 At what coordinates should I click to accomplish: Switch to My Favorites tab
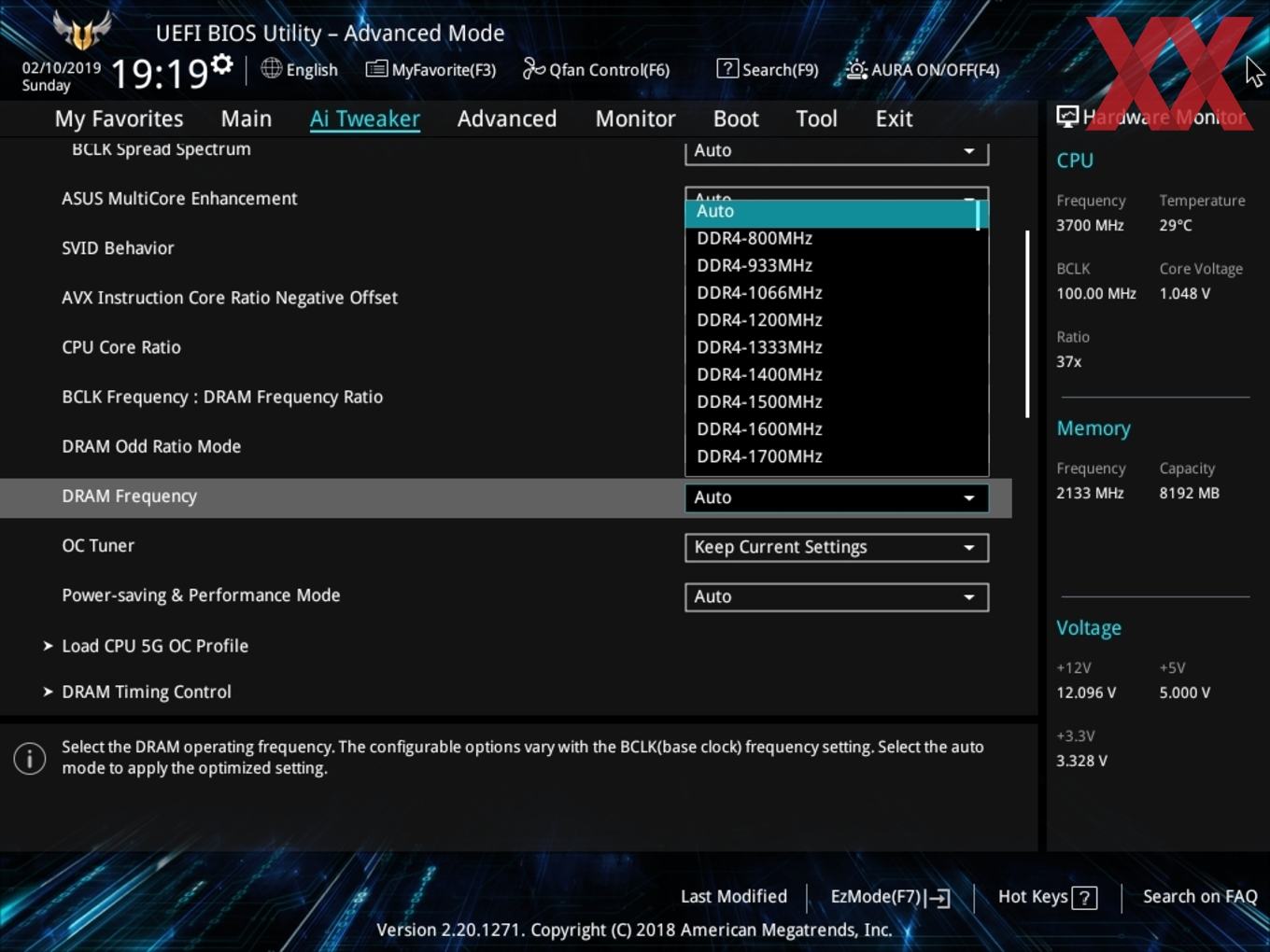(119, 119)
